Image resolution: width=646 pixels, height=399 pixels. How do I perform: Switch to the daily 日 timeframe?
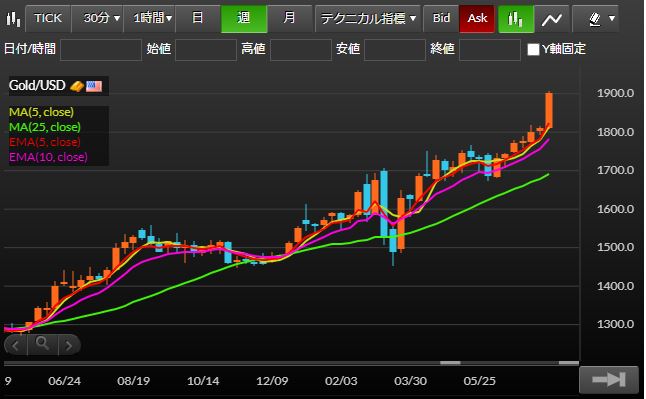tap(198, 19)
